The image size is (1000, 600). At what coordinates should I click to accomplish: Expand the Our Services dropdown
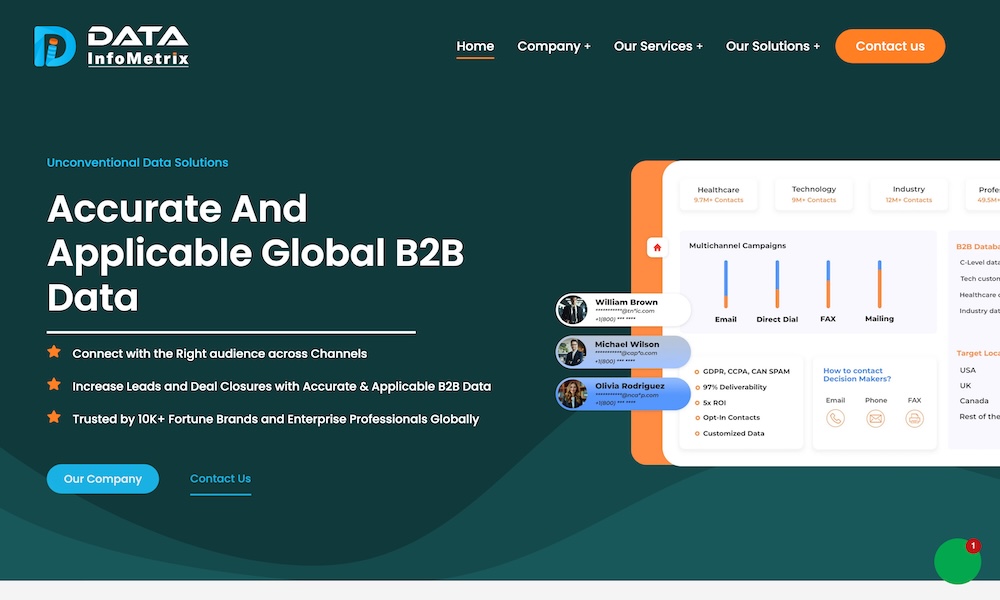658,46
